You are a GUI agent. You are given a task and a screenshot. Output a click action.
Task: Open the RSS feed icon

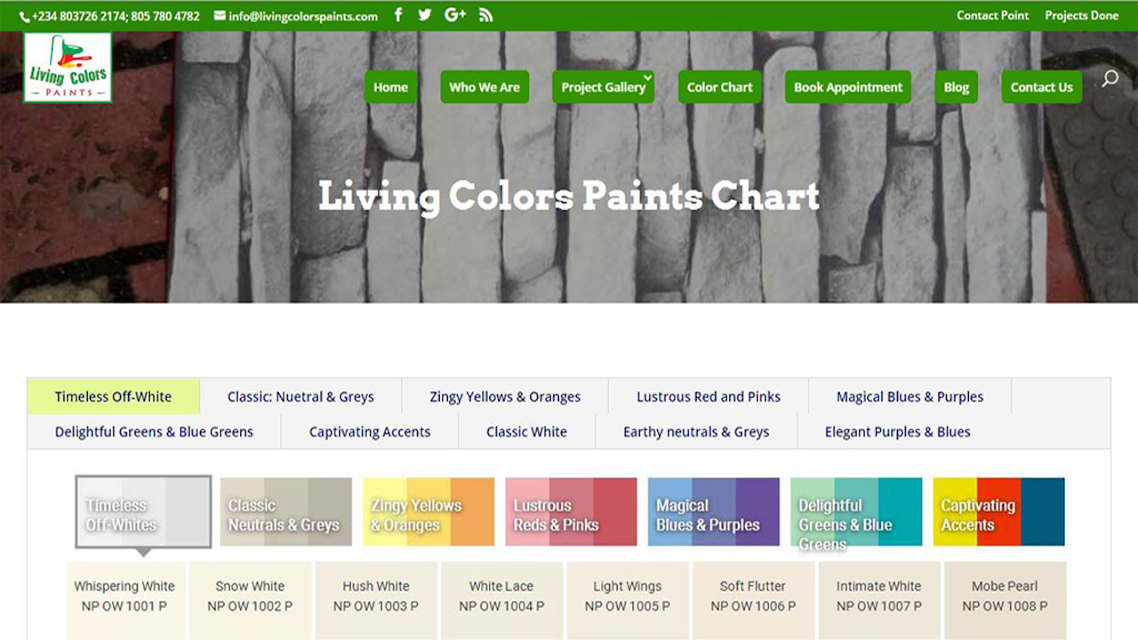tap(486, 15)
